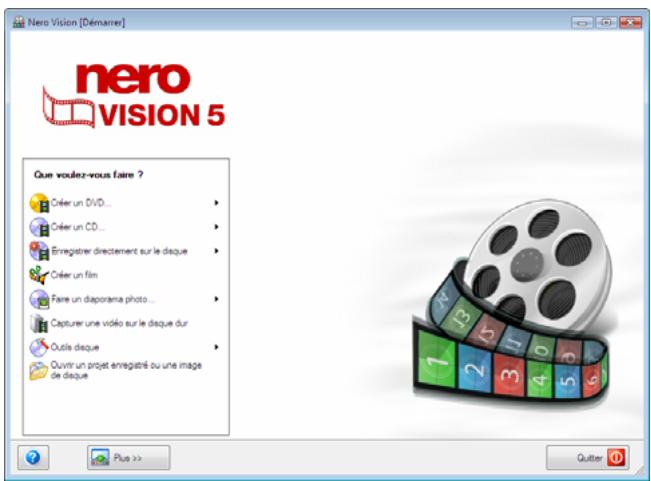Choose Capturer une vidéo sur le disque dur
The image size is (651, 481).
point(119,323)
